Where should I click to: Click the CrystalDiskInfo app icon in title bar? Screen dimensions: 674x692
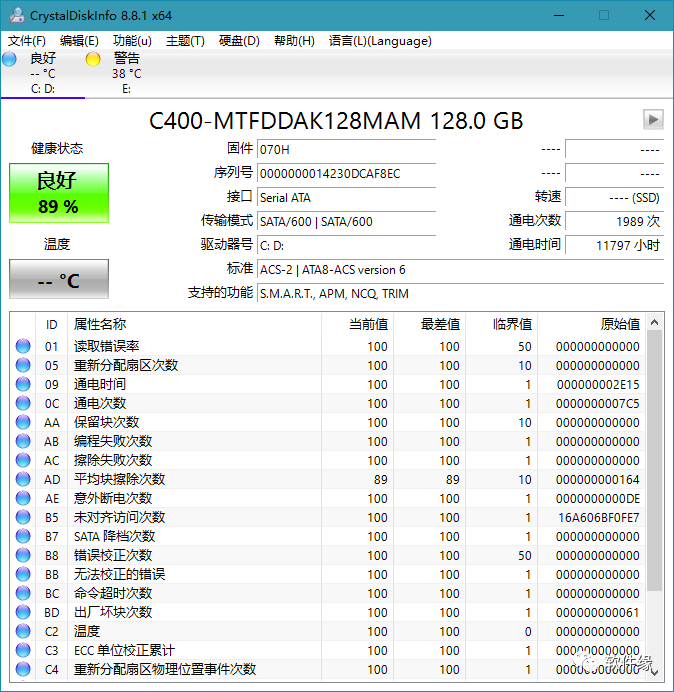click(17, 15)
